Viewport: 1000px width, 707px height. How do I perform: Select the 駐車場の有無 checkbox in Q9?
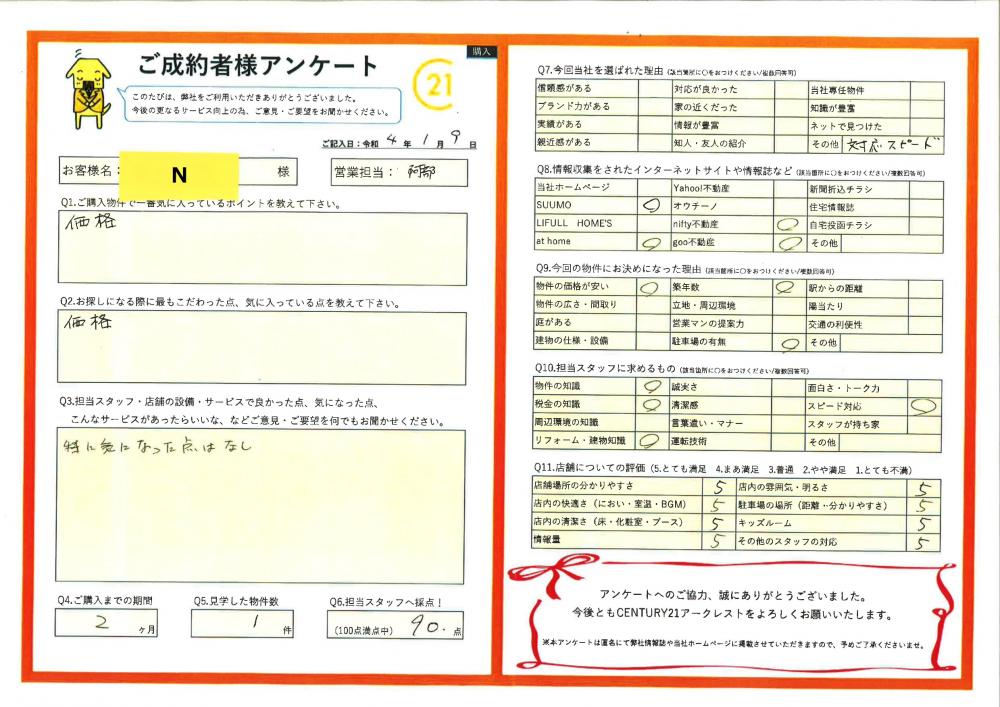[789, 342]
